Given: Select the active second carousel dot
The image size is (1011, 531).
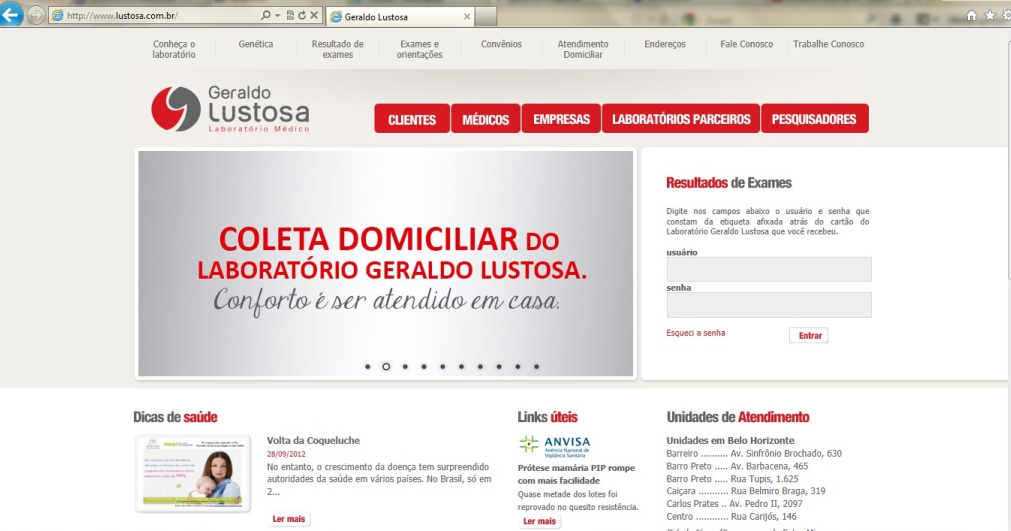Looking at the screenshot, I should coord(386,367).
